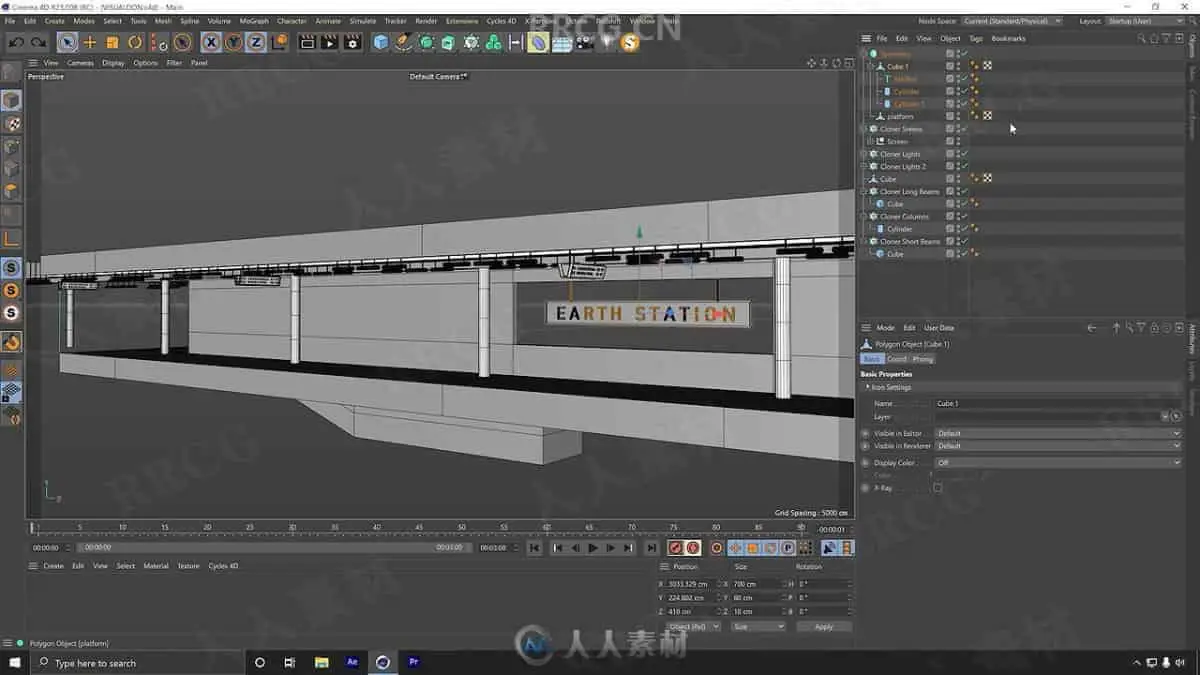This screenshot has width=1200, height=675.
Task: Click the Record Active Objects icon
Action: click(x=675, y=548)
